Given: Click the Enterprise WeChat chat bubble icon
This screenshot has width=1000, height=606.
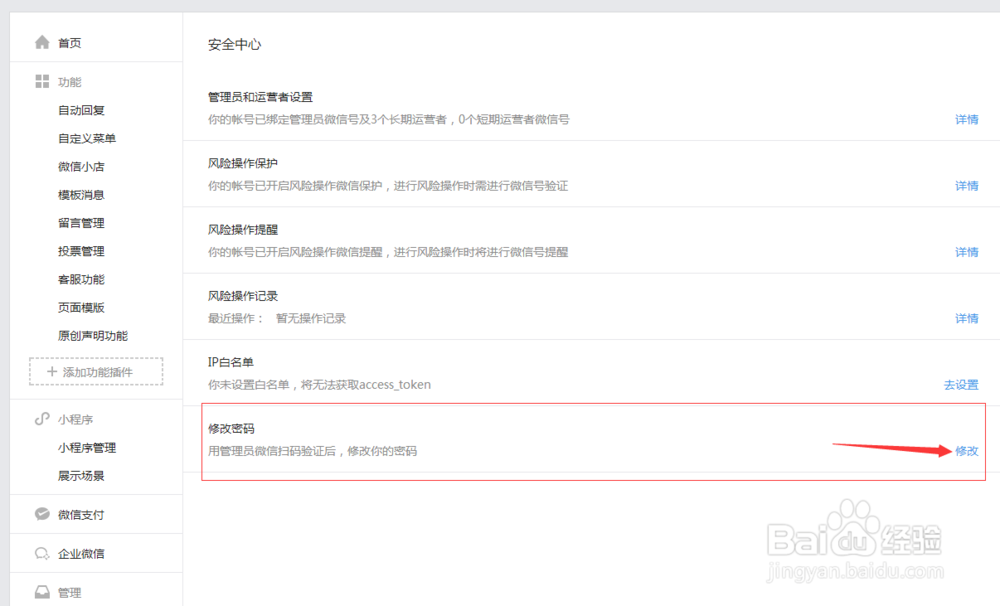Looking at the screenshot, I should (40, 553).
